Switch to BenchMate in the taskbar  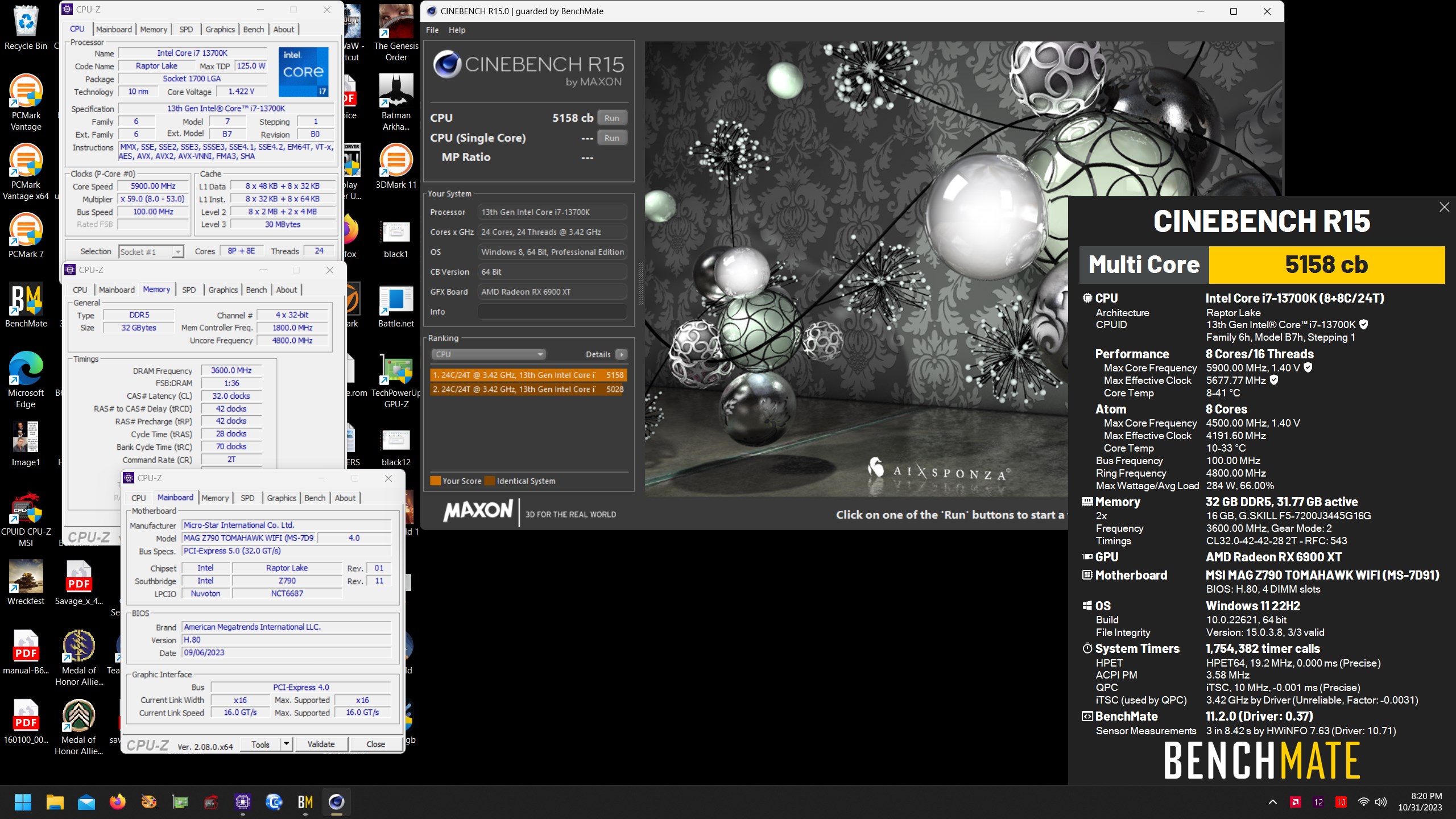pos(305,802)
